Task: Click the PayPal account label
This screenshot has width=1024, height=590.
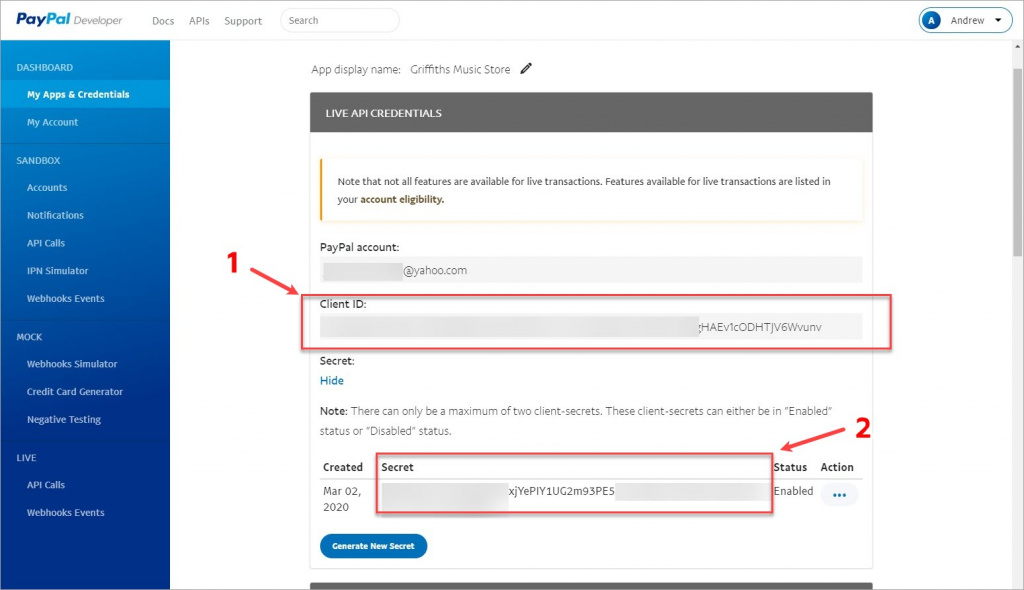Action: coord(359,247)
